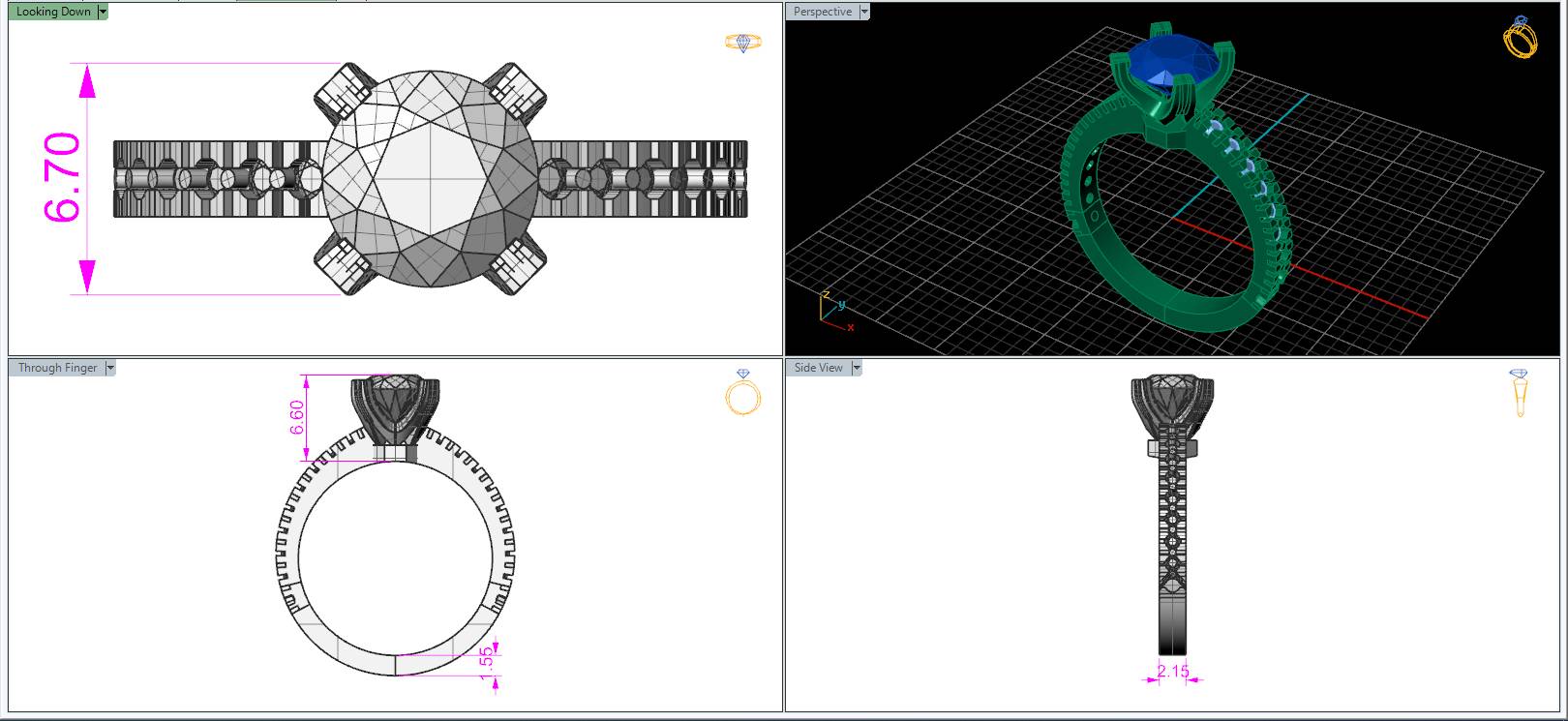Select the Through Finger viewport title
The height and width of the screenshot is (721, 1568).
coord(57,368)
